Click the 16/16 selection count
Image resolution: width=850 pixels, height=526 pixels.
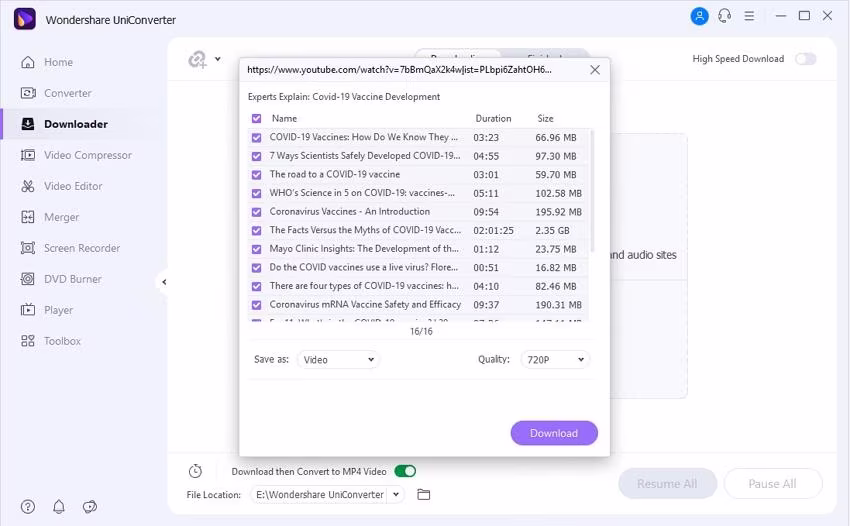point(421,331)
